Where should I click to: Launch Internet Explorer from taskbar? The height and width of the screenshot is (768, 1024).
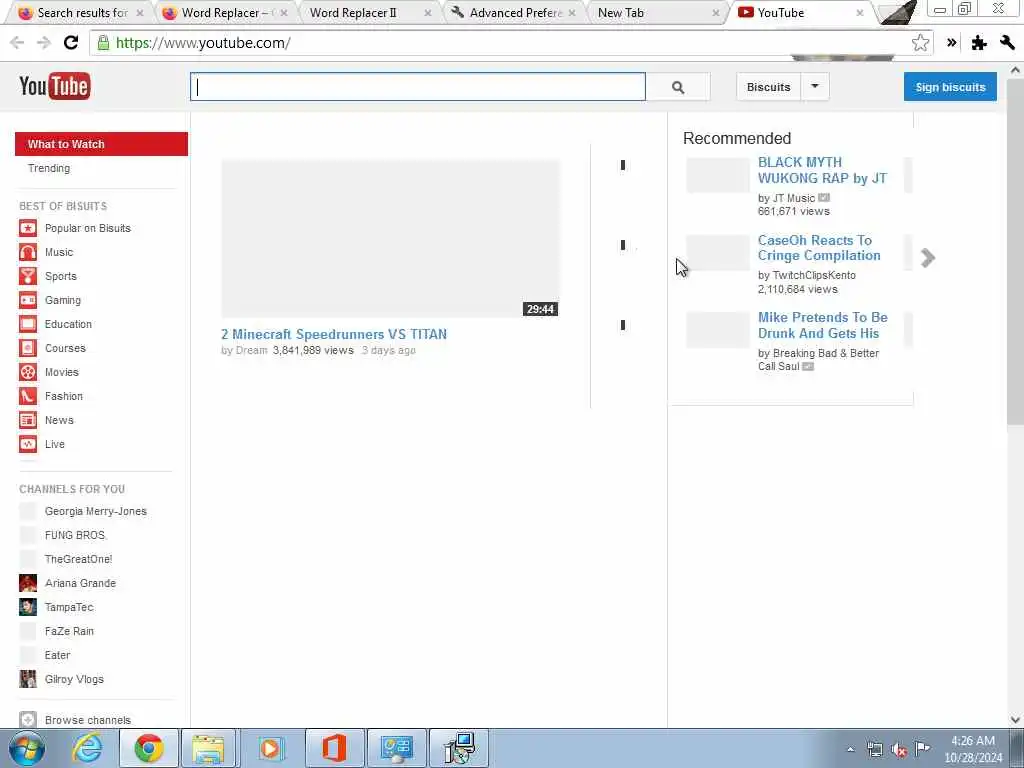tap(86, 748)
